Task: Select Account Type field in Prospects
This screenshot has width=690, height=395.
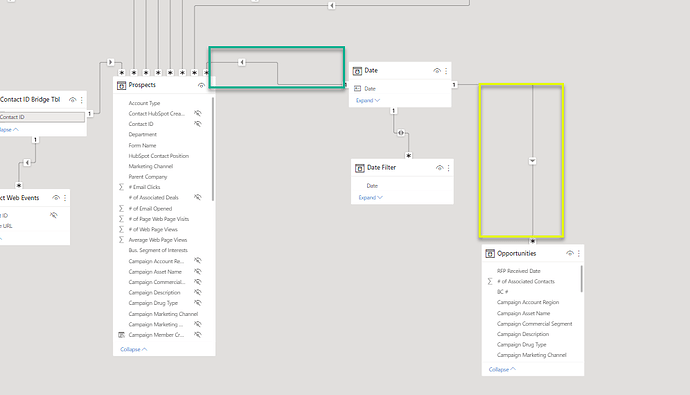Action: point(144,103)
